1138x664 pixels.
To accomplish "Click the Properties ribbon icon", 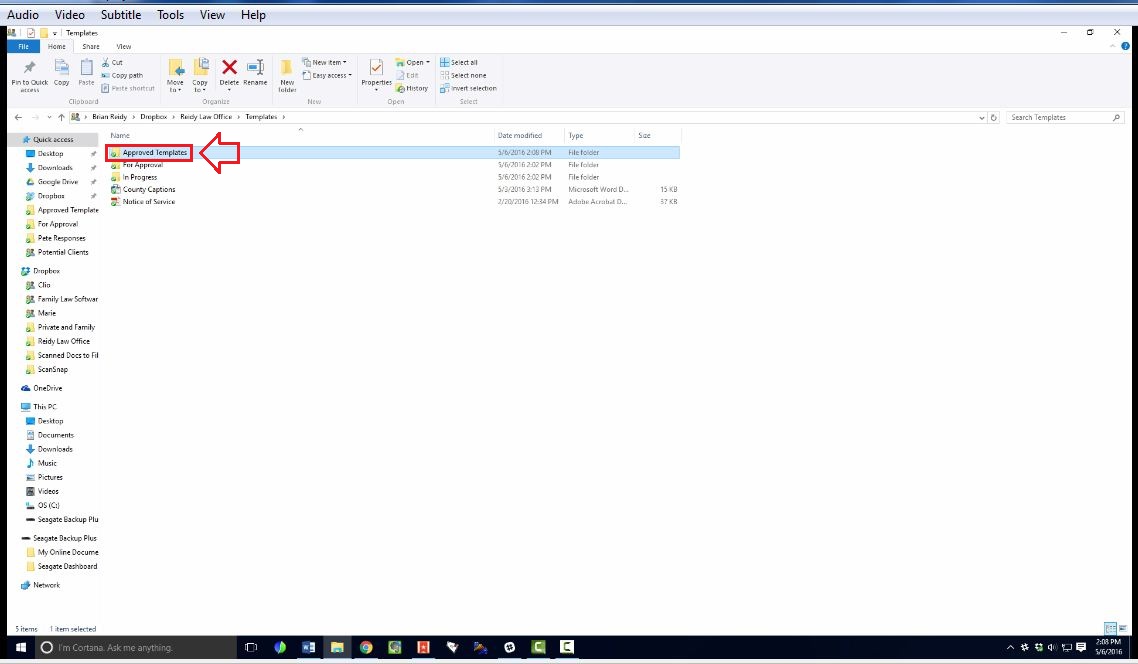I will point(377,75).
